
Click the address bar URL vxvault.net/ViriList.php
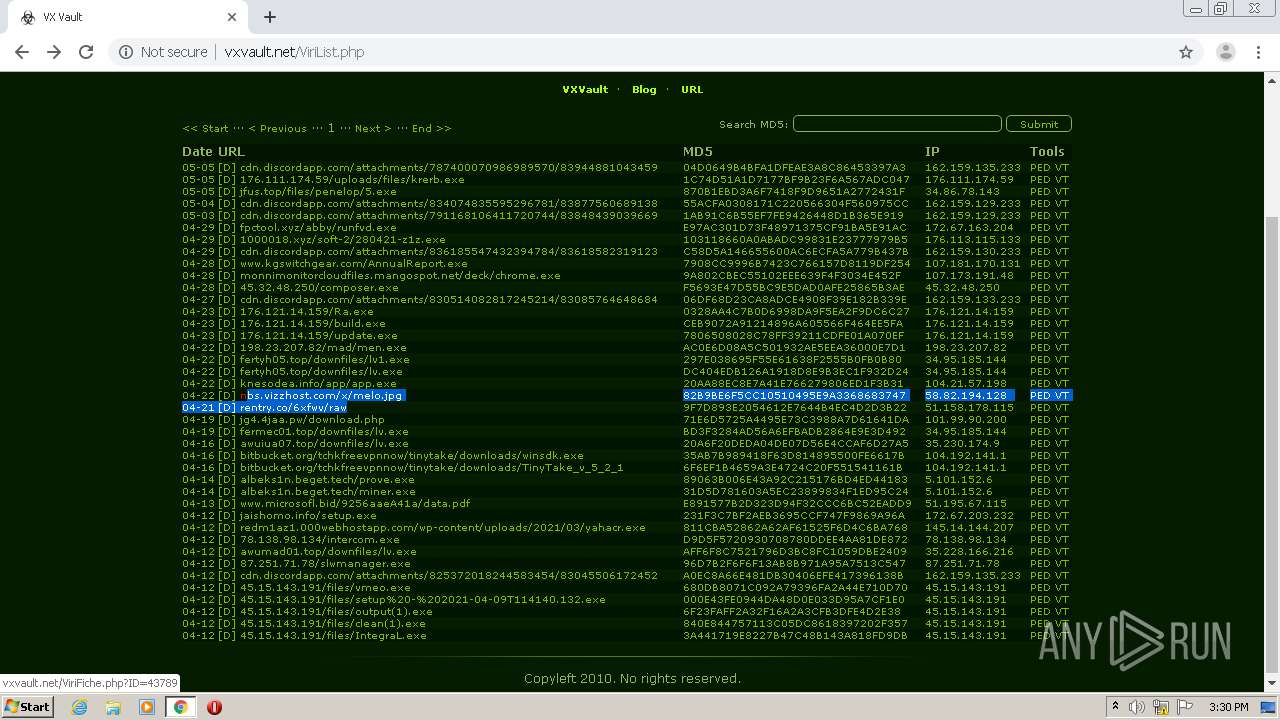pyautogui.click(x=294, y=52)
